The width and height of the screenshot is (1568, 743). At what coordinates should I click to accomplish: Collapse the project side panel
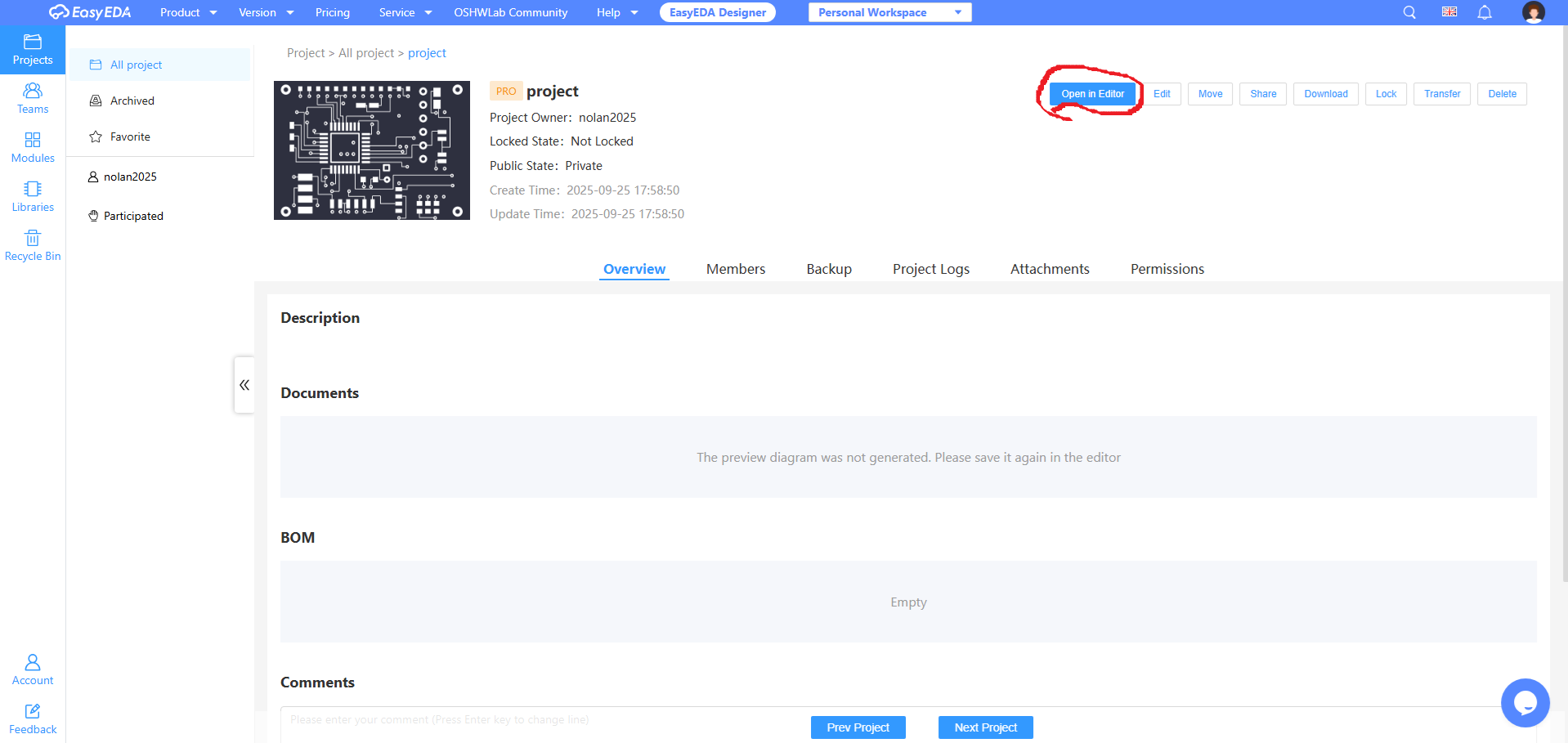(244, 384)
